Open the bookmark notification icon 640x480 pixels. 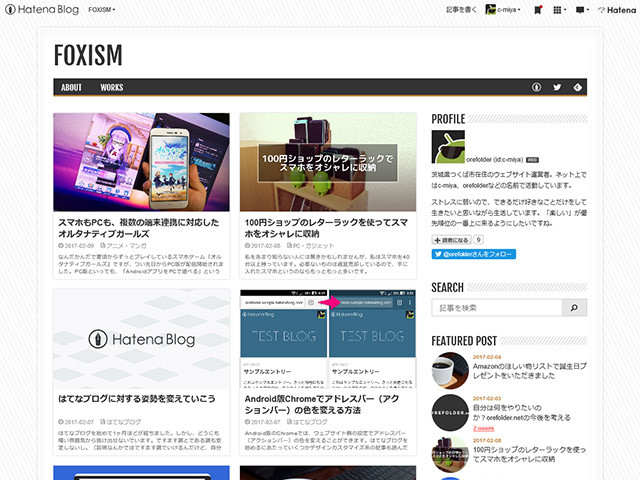(x=538, y=10)
